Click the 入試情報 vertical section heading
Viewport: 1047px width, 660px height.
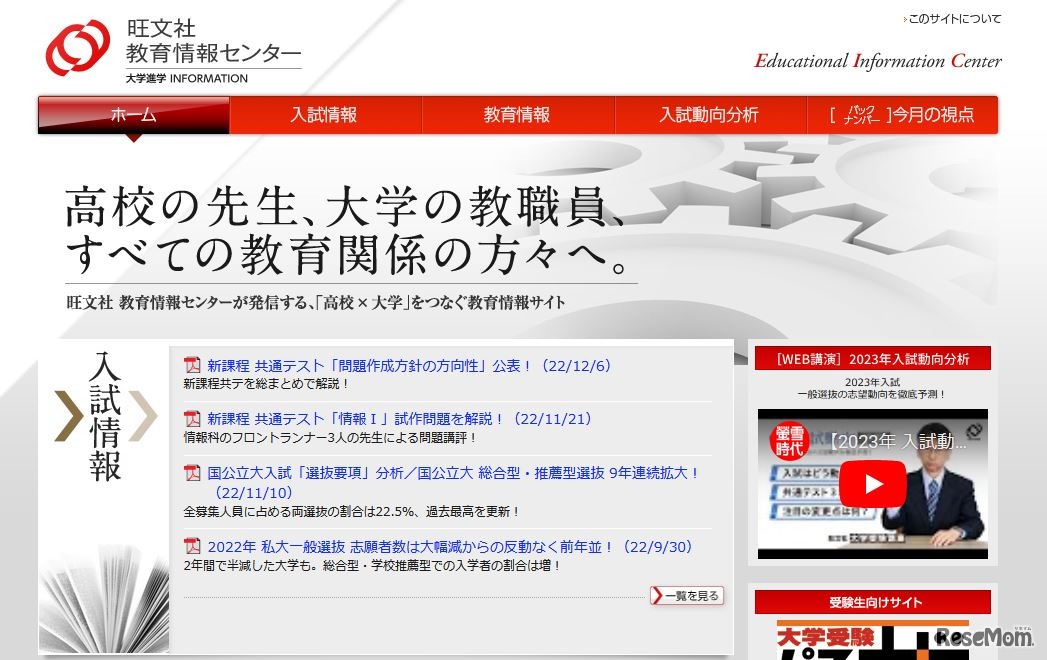(106, 416)
